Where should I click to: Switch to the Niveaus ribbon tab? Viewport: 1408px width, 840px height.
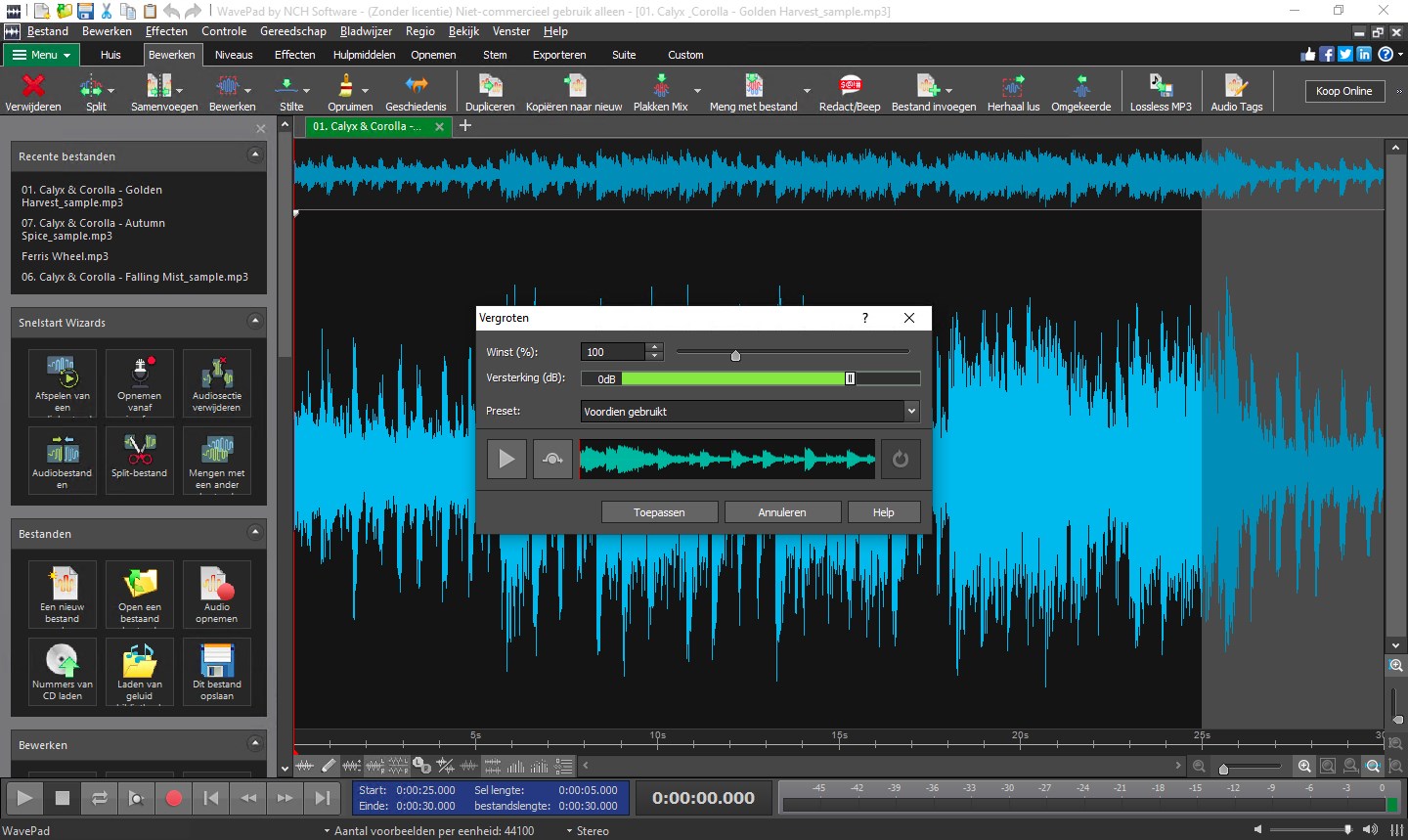(234, 55)
